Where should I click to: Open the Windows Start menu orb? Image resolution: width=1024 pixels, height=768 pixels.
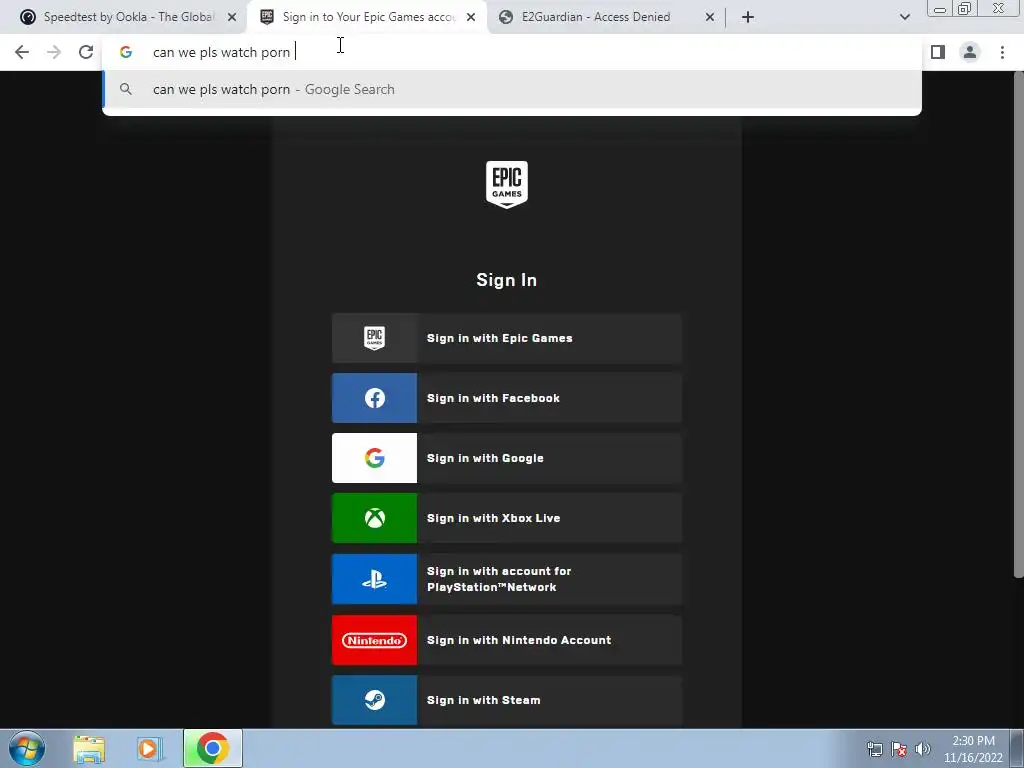click(x=27, y=748)
